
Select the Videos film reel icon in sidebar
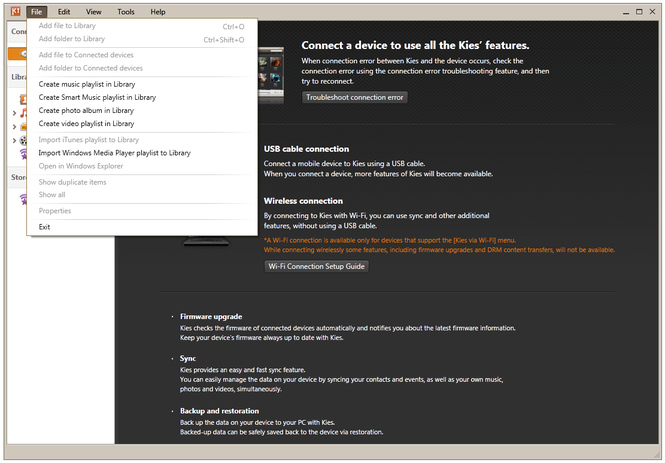(23, 140)
